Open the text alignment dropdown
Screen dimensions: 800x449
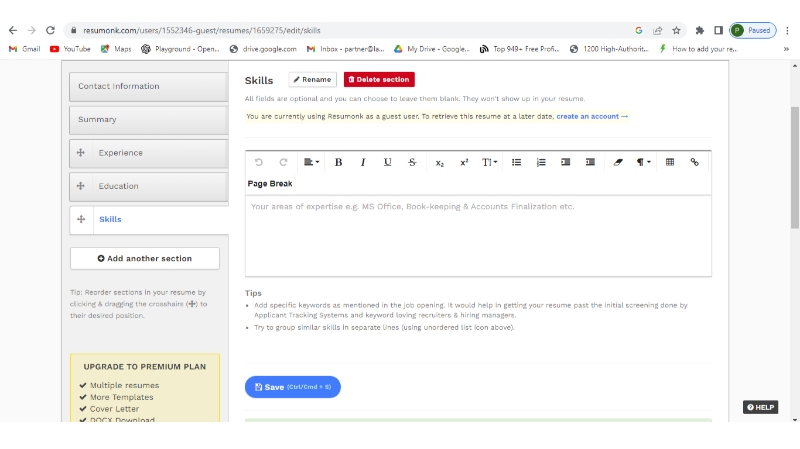[312, 162]
